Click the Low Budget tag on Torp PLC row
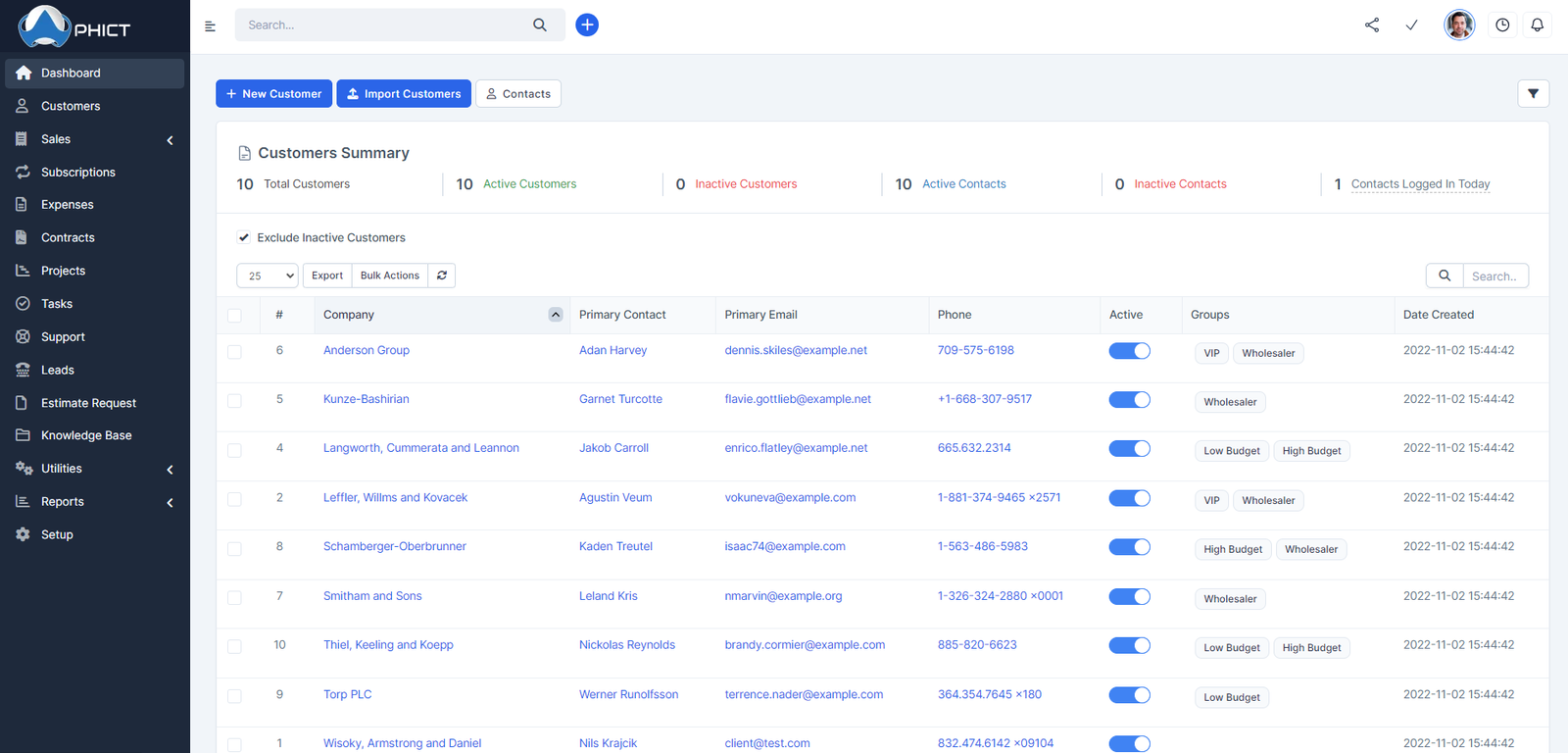1568x753 pixels. [1232, 697]
